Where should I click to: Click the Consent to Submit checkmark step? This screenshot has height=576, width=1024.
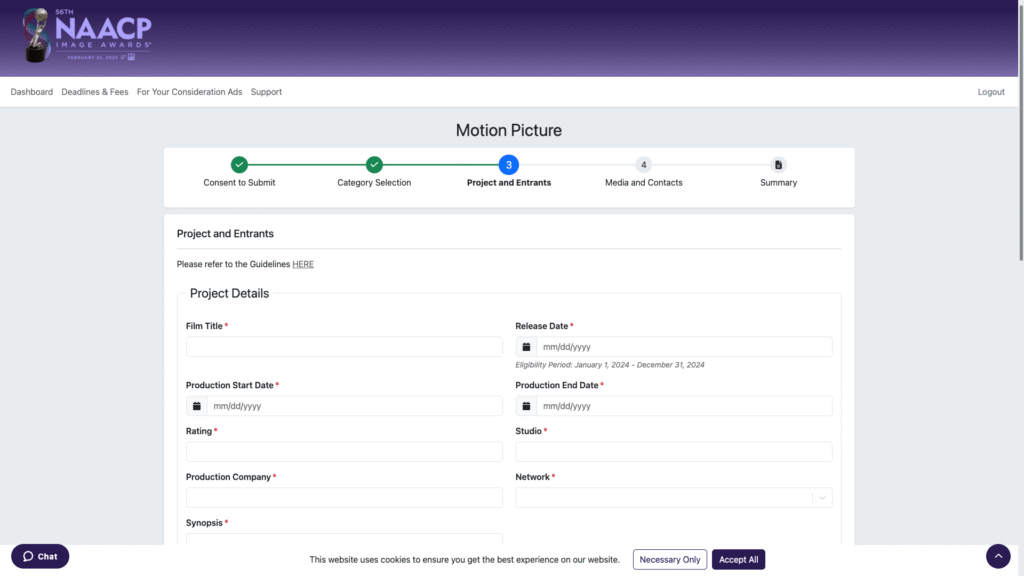tap(239, 165)
